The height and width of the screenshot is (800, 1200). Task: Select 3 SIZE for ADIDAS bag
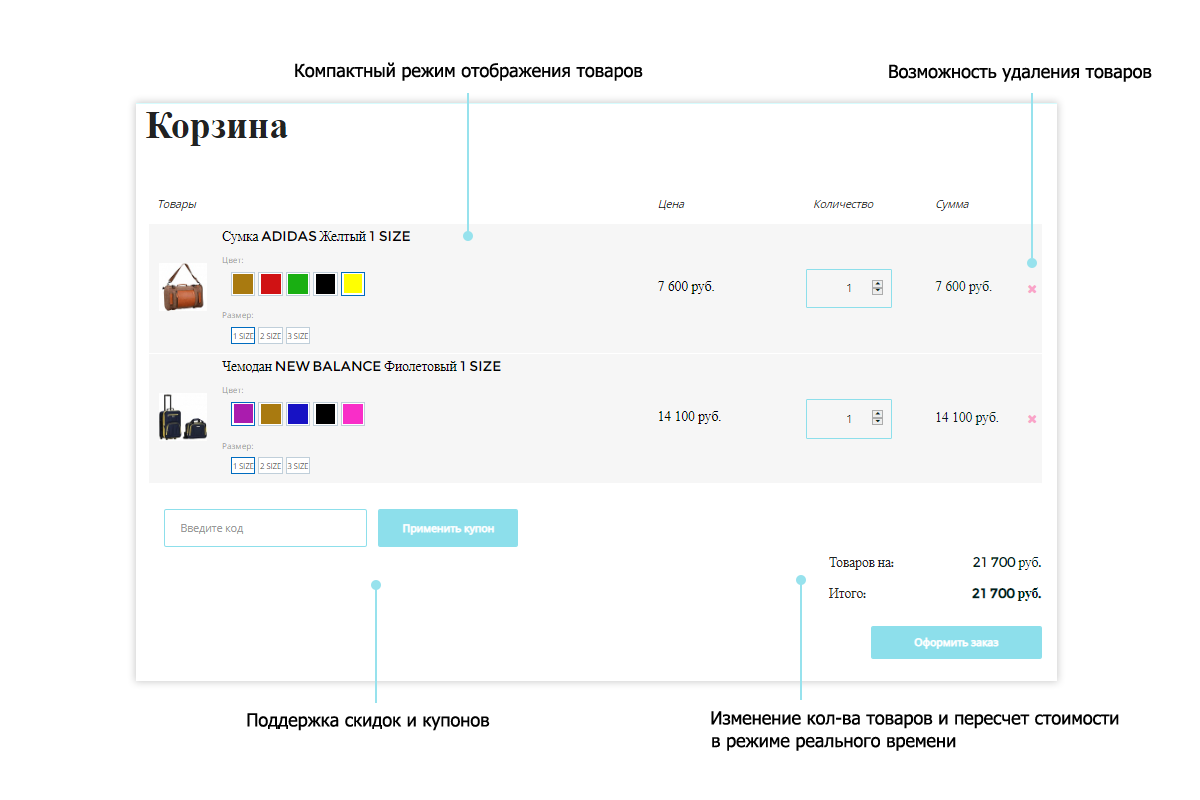(298, 336)
